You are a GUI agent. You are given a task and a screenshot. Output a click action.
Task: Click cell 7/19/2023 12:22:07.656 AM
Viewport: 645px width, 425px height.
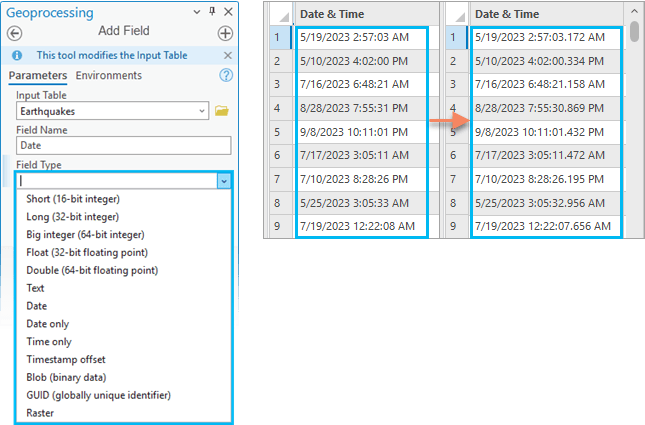point(546,226)
